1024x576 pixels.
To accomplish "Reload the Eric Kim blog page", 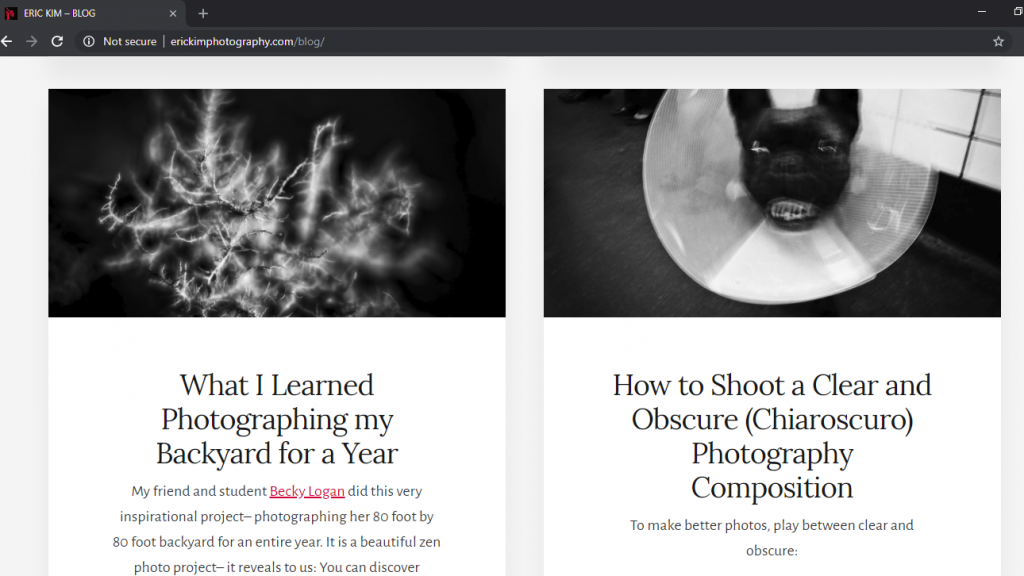I will [57, 41].
